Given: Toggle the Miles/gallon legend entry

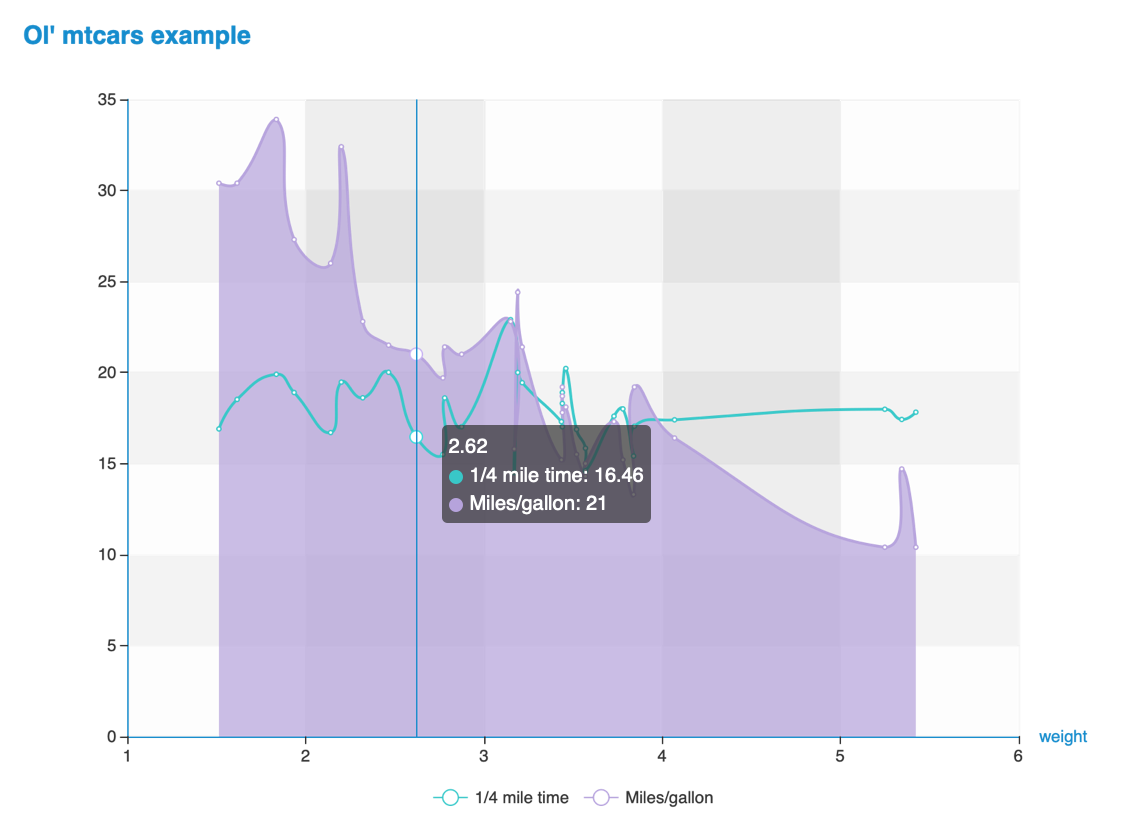Looking at the screenshot, I should 649,797.
